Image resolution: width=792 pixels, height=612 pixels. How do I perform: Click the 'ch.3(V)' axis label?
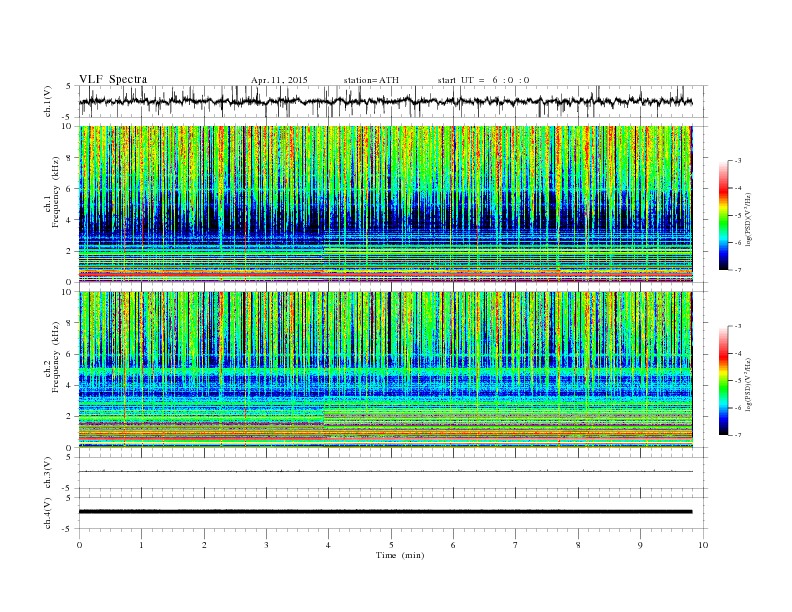coord(48,473)
